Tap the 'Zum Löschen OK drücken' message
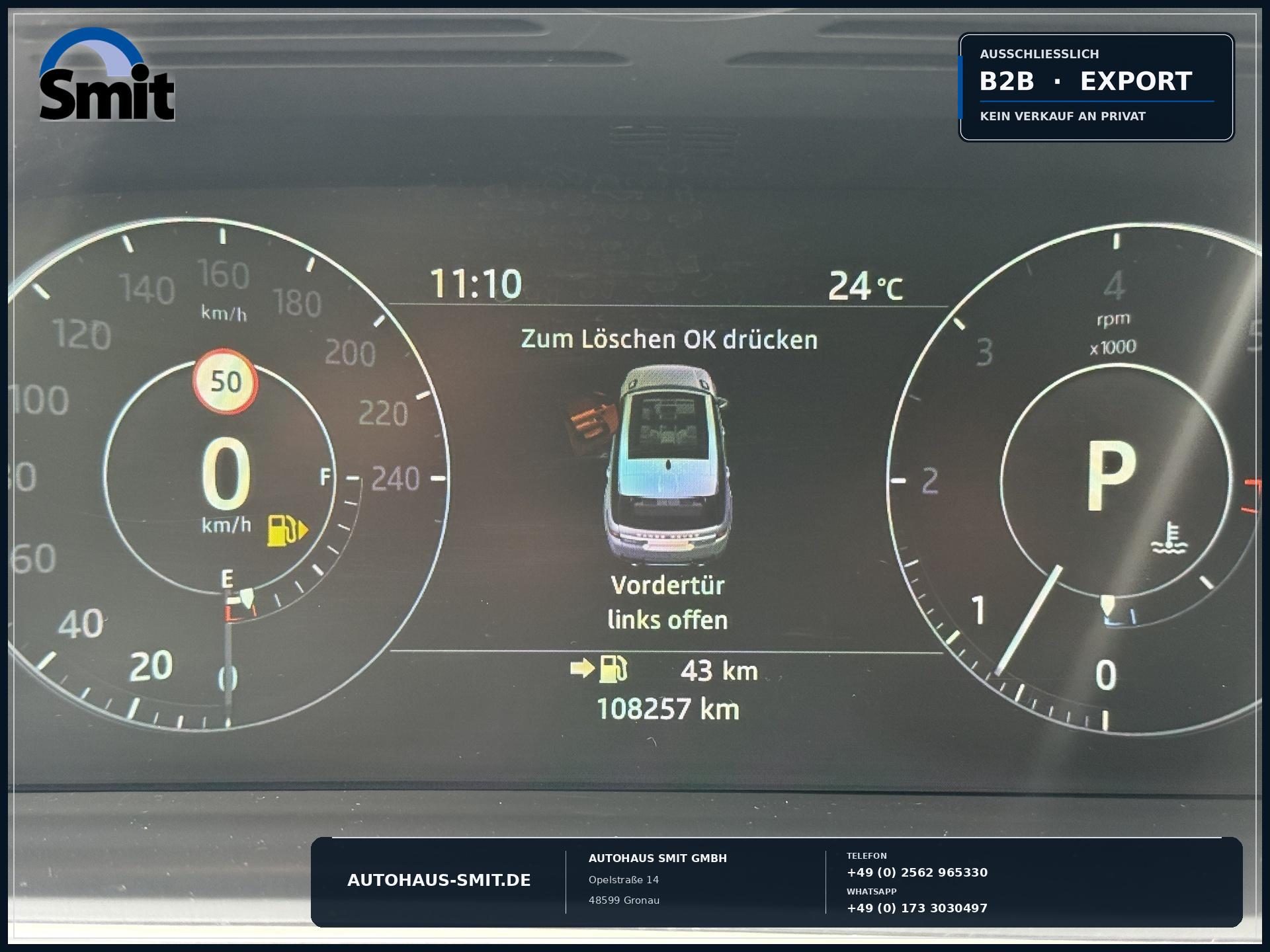 point(669,339)
